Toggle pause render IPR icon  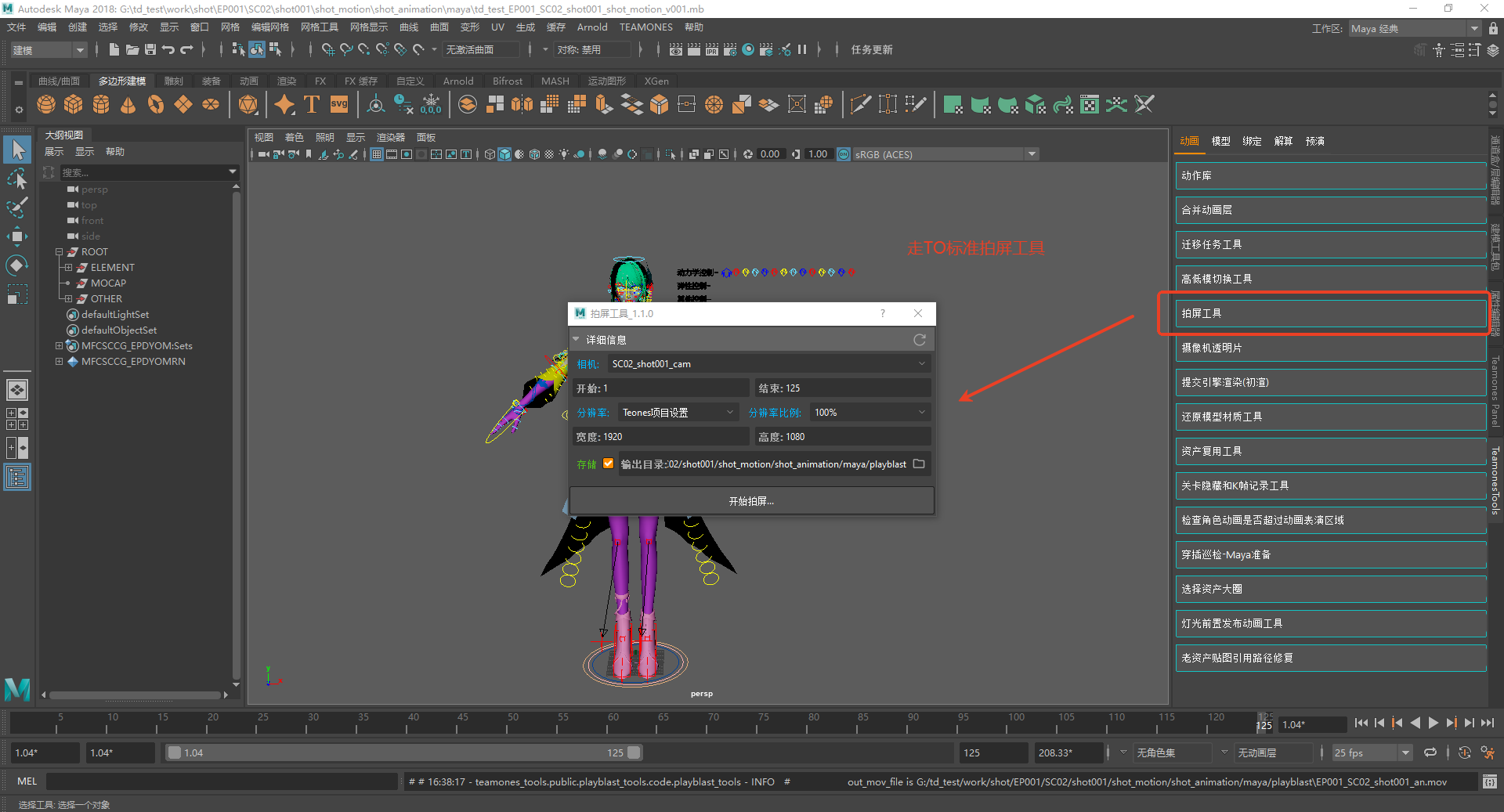[x=802, y=49]
